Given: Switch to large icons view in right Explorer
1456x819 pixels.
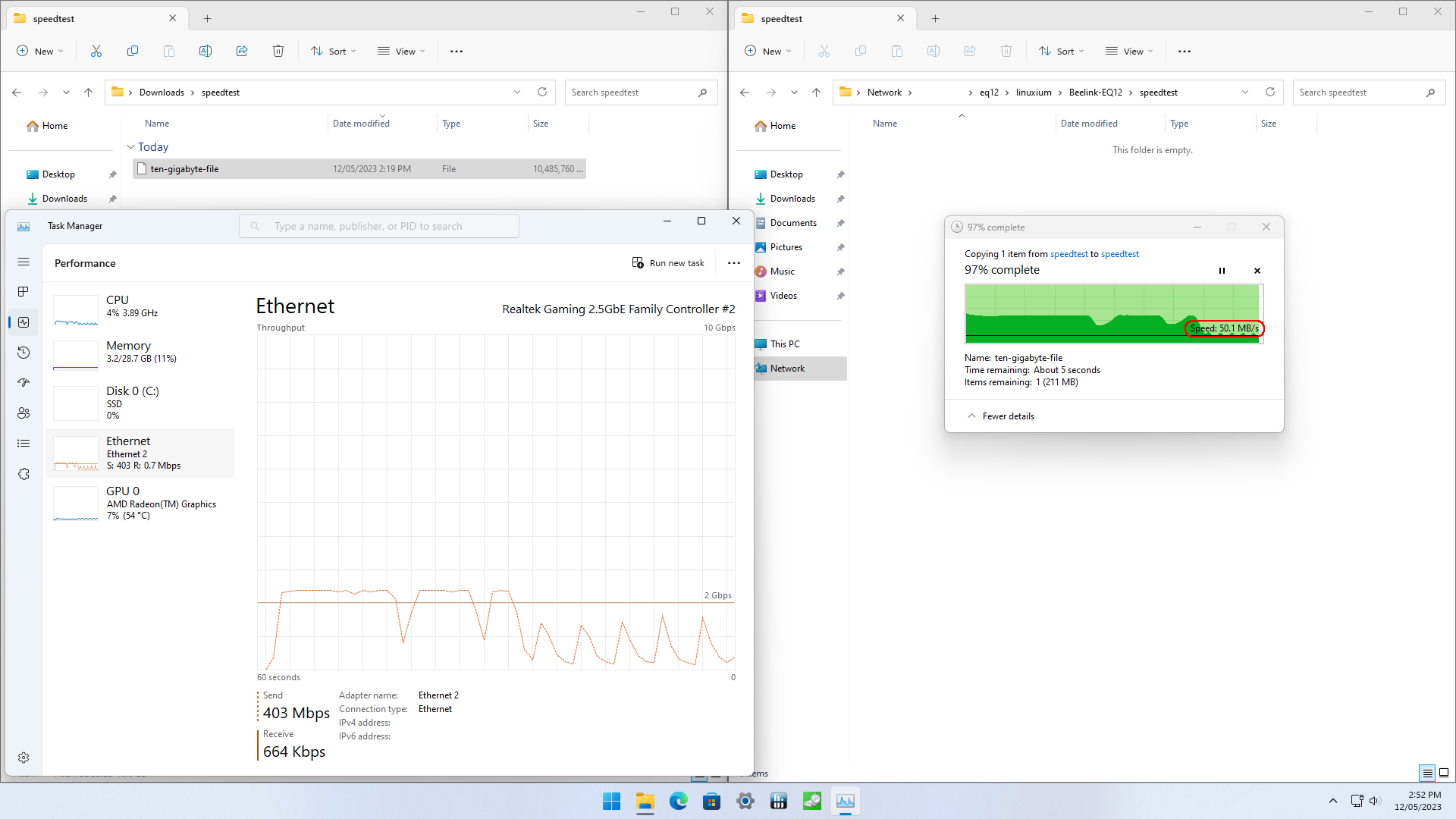Looking at the screenshot, I should pos(1444,773).
